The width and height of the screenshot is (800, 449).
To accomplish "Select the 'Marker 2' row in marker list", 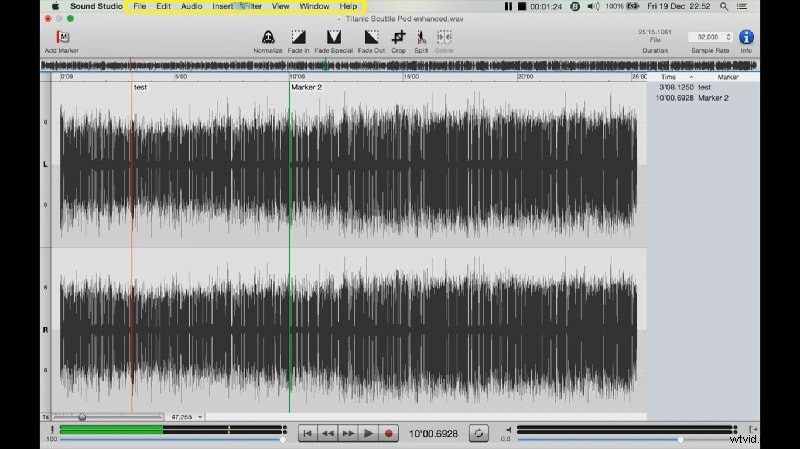I will tap(703, 98).
